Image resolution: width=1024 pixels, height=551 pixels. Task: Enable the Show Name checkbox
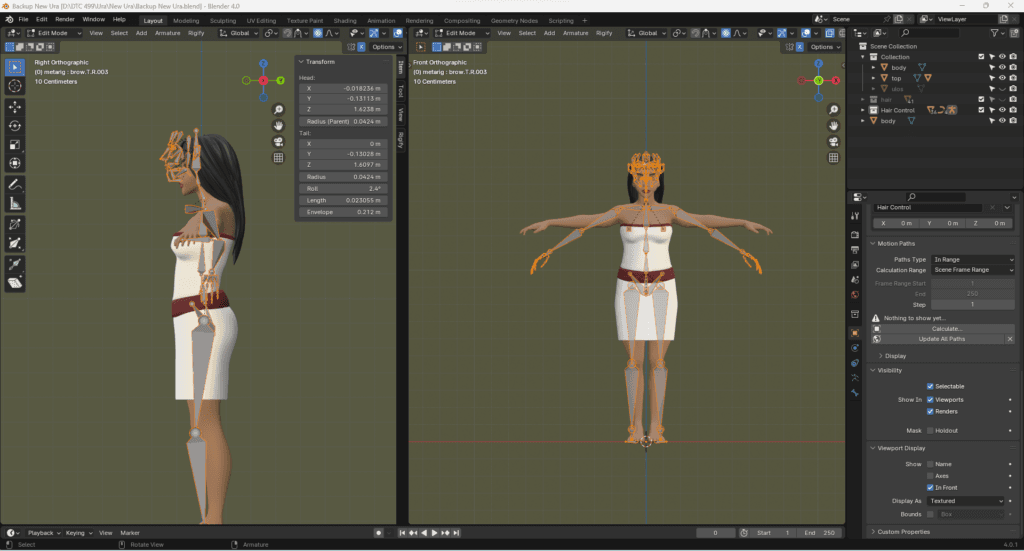click(930, 464)
